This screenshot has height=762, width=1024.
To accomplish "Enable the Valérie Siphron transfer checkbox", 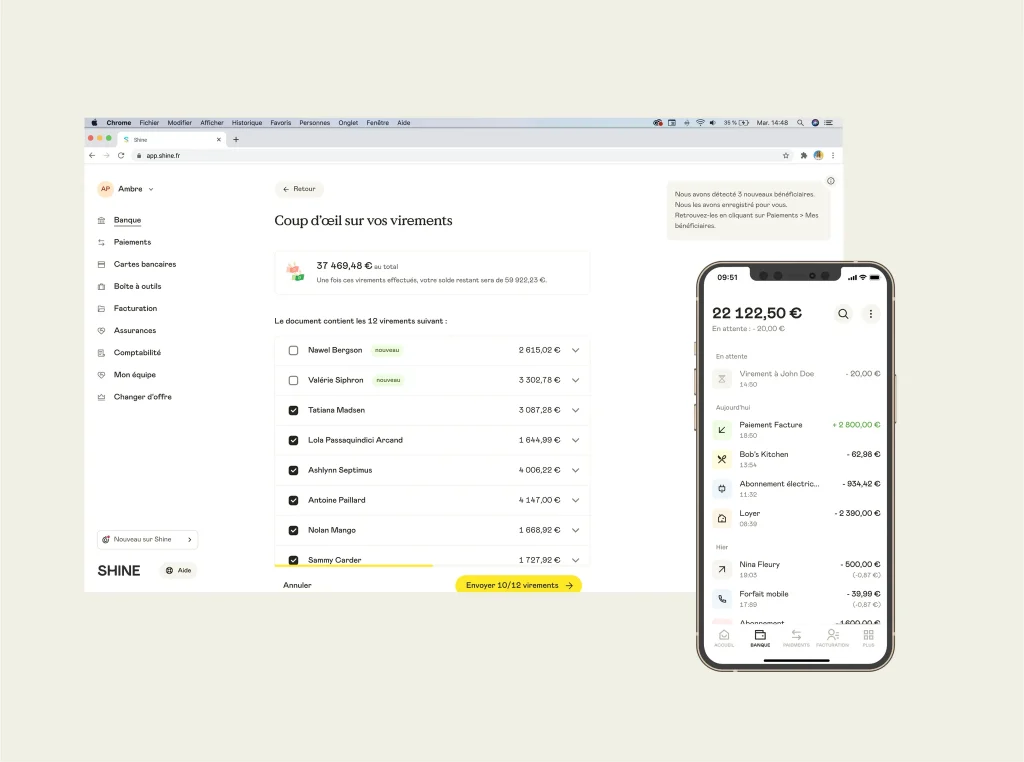I will [x=293, y=381].
